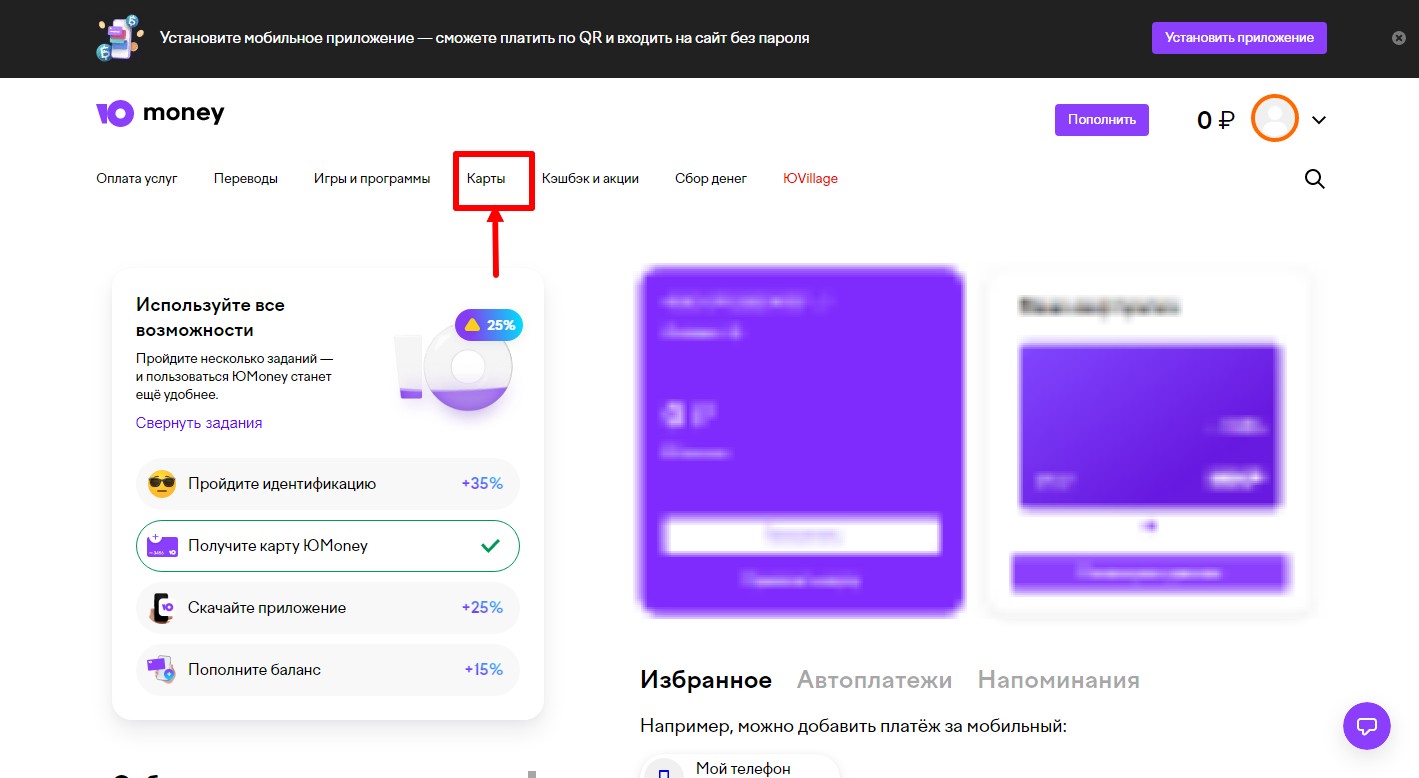
Task: Click the banner's phone promo icon
Action: click(121, 38)
